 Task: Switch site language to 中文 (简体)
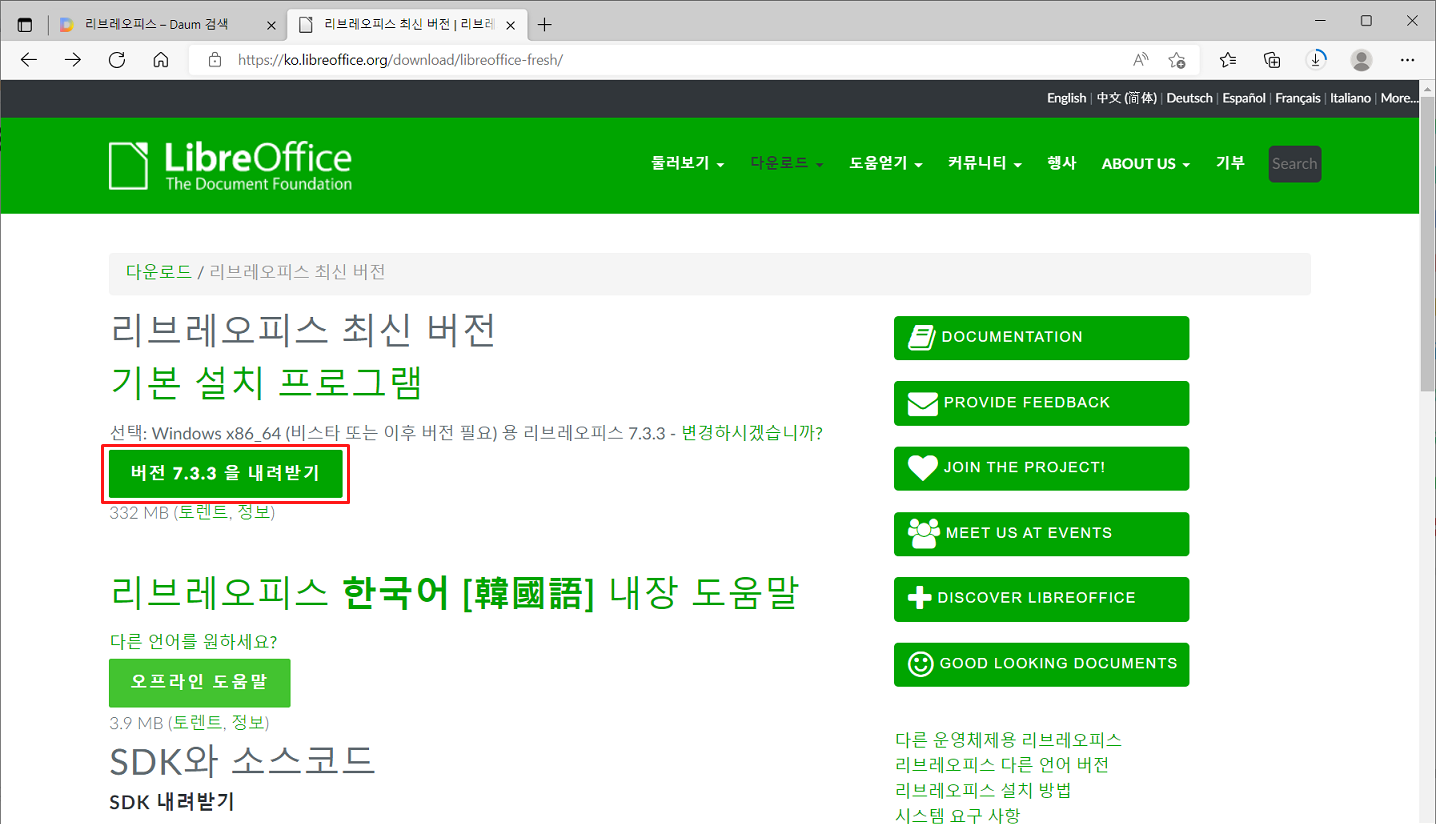click(1127, 98)
